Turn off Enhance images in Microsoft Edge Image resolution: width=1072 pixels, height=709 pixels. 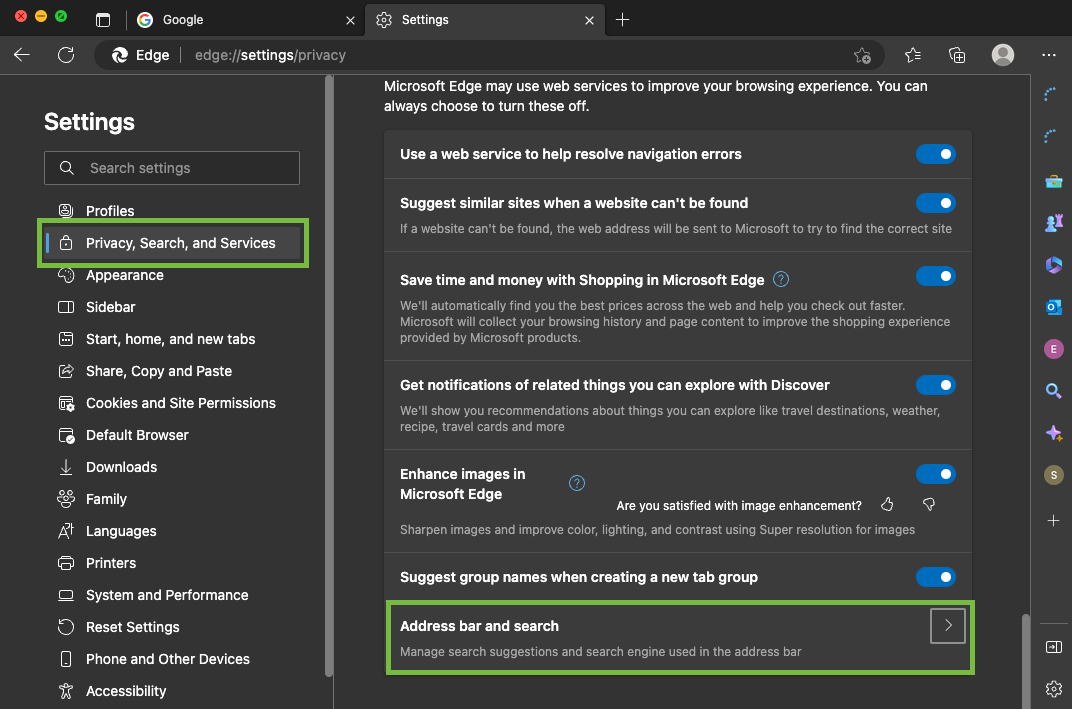(935, 474)
